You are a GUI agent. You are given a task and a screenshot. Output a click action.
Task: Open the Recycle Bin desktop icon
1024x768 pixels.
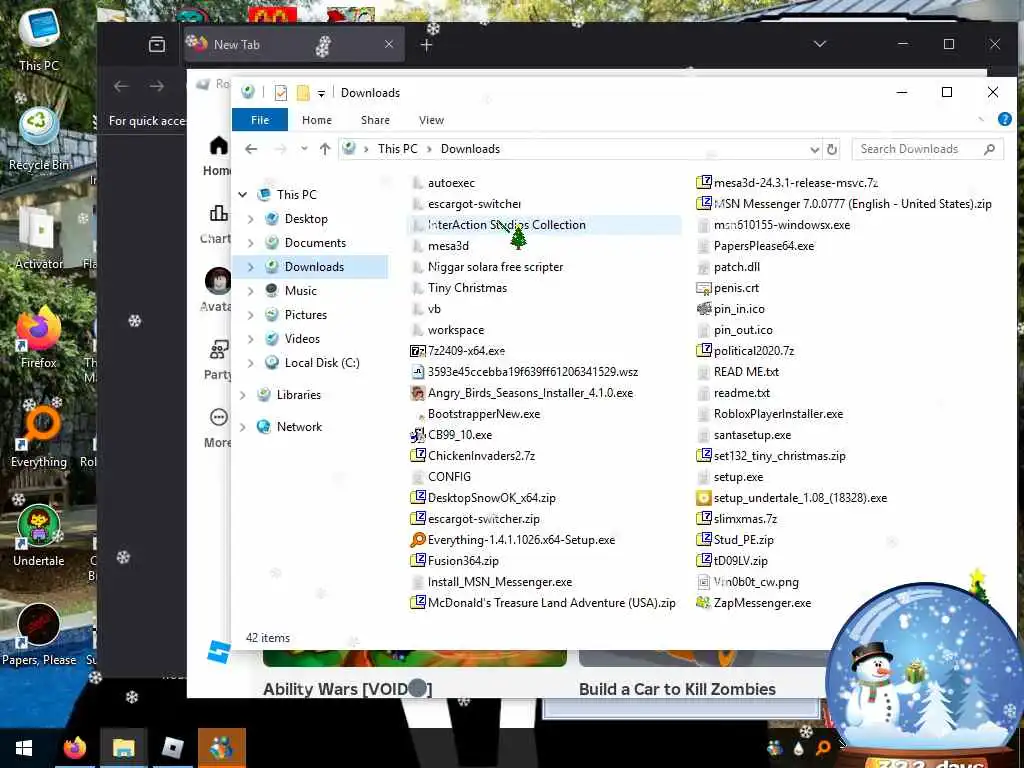(x=39, y=139)
